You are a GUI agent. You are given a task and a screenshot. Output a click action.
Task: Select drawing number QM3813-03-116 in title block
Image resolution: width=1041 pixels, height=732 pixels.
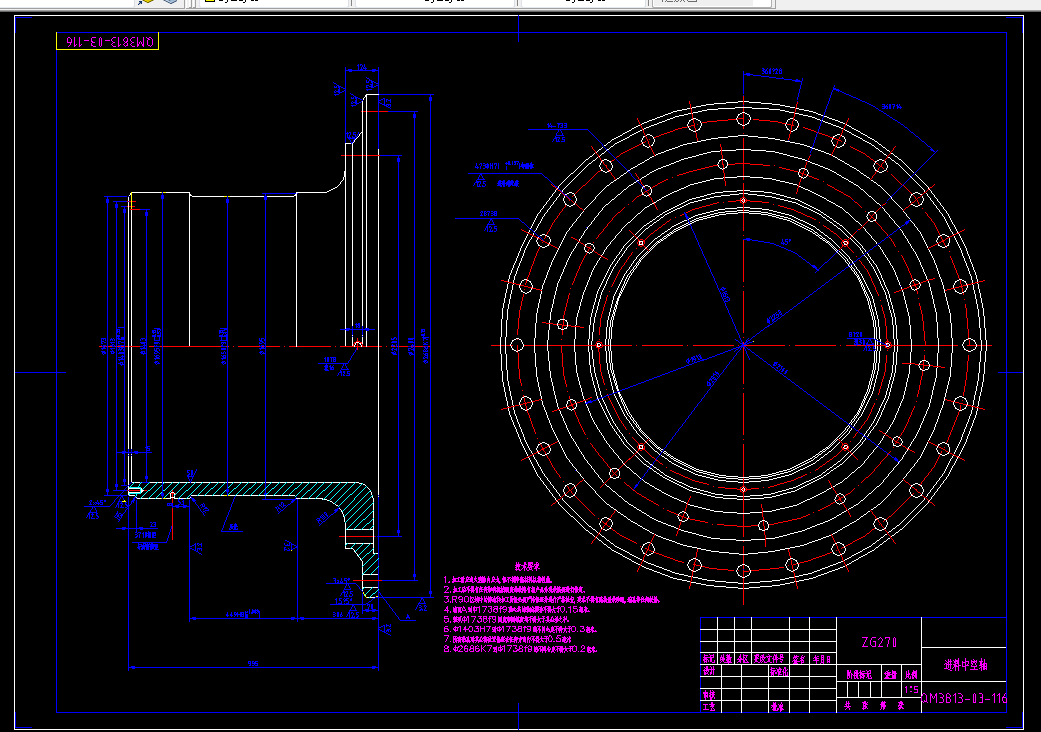965,698
